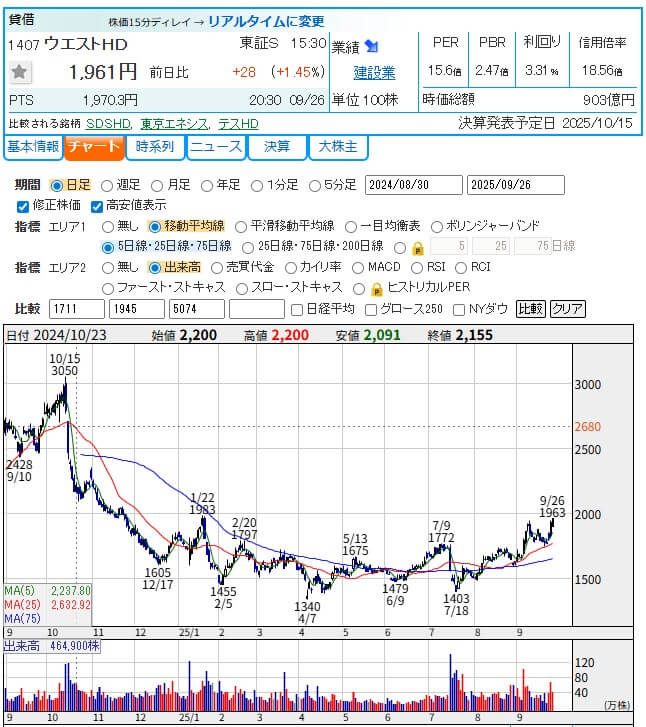Open the 基本情報 tab

(x=33, y=147)
